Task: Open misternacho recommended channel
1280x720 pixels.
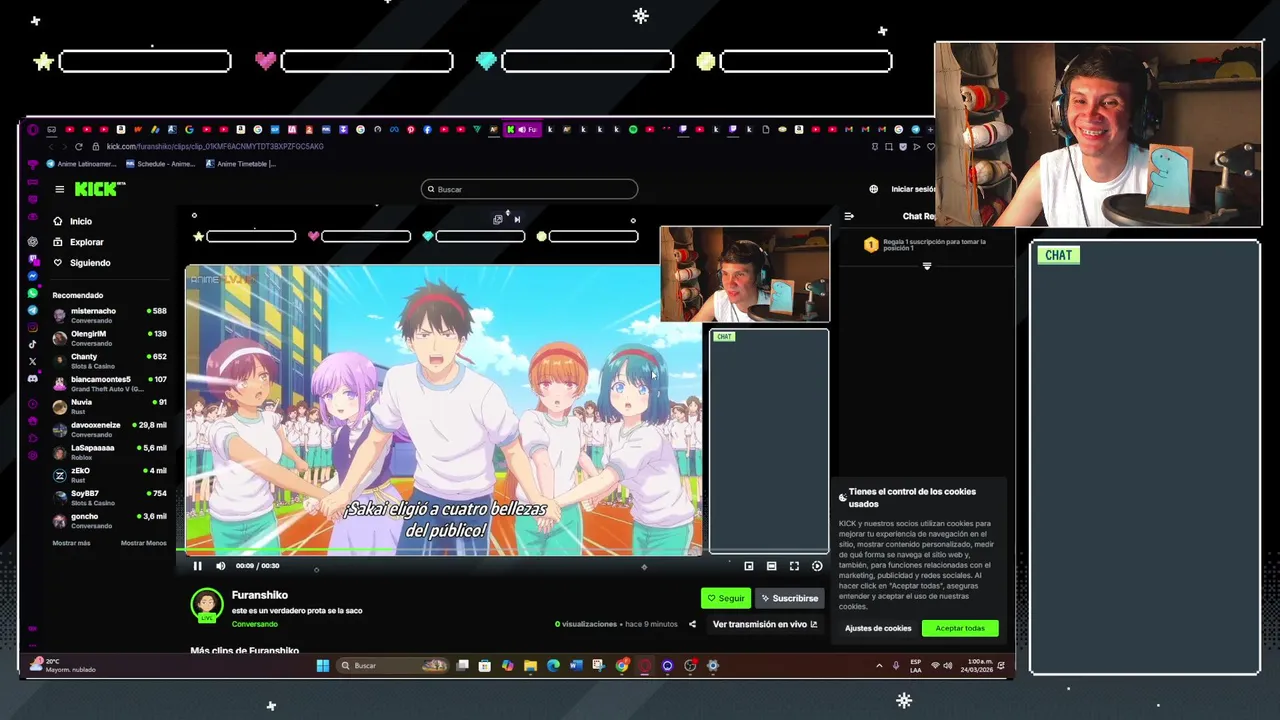Action: [110, 315]
